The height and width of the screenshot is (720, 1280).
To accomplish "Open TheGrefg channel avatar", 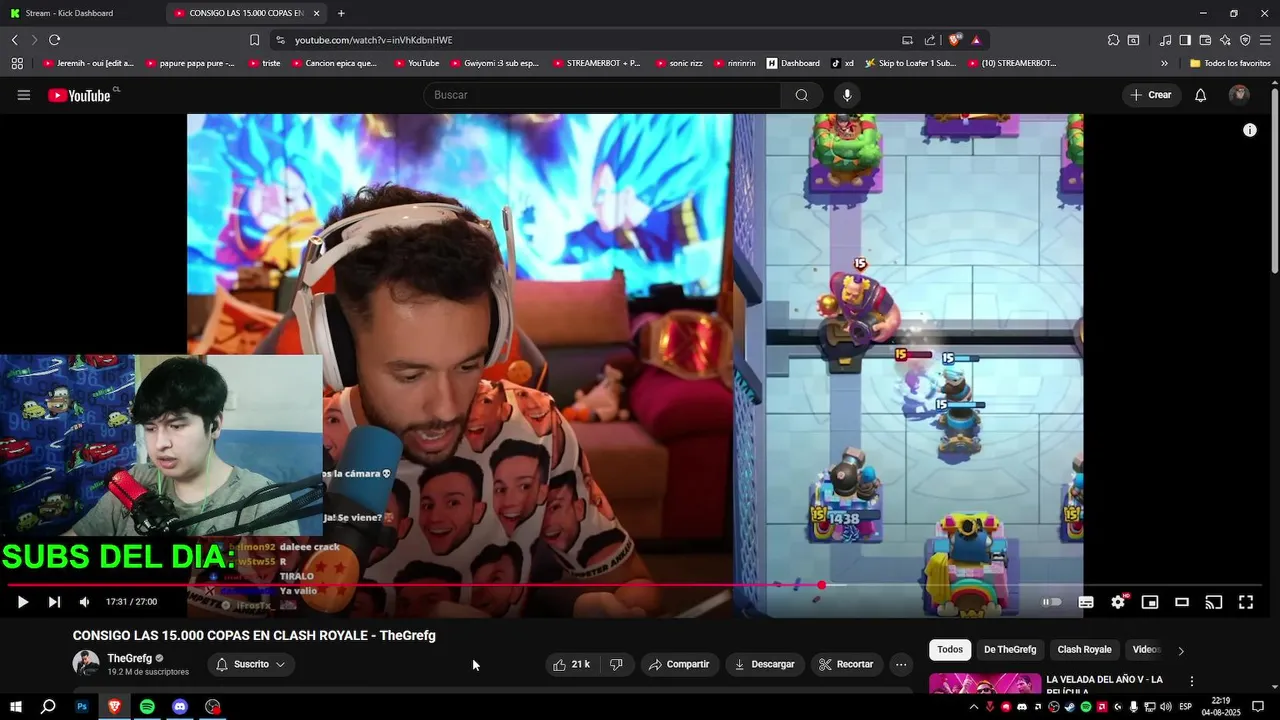I will 85,663.
